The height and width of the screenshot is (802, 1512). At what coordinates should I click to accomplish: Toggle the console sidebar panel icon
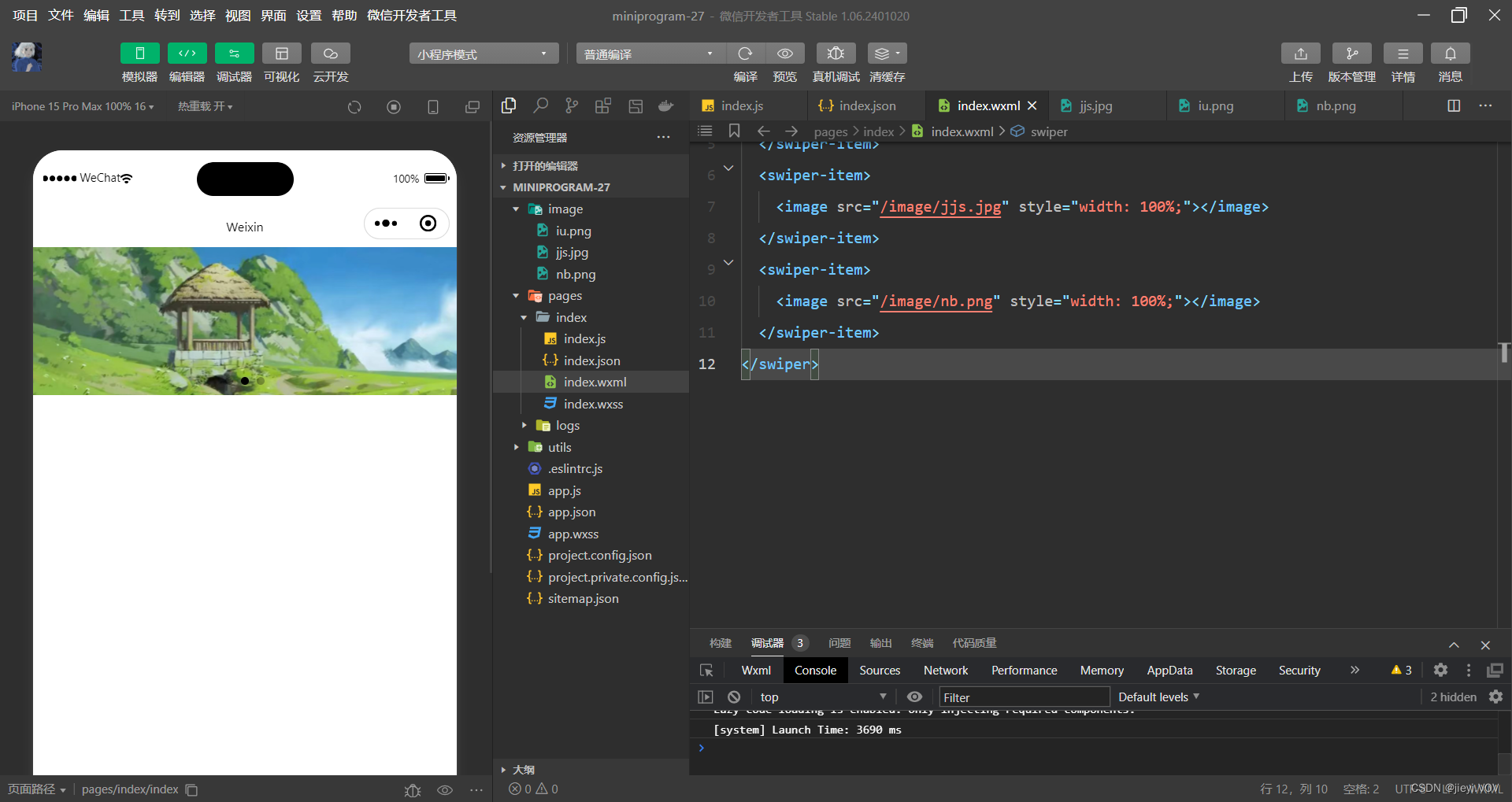(x=706, y=697)
